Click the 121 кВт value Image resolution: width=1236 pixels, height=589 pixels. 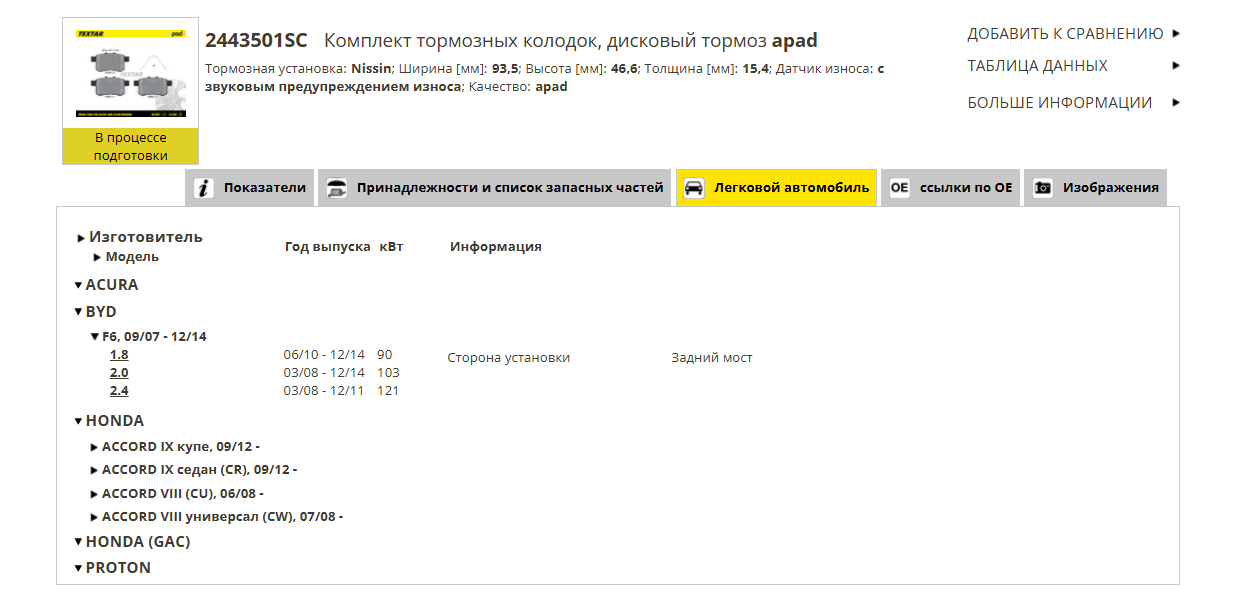tap(388, 391)
